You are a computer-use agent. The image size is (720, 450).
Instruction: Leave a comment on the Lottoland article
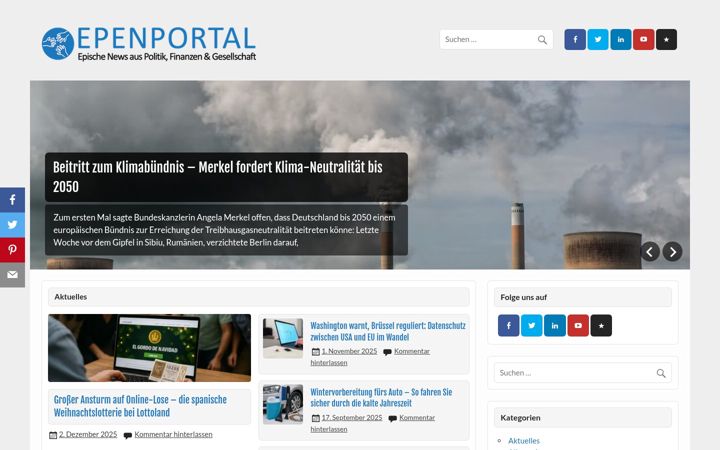[x=173, y=434]
